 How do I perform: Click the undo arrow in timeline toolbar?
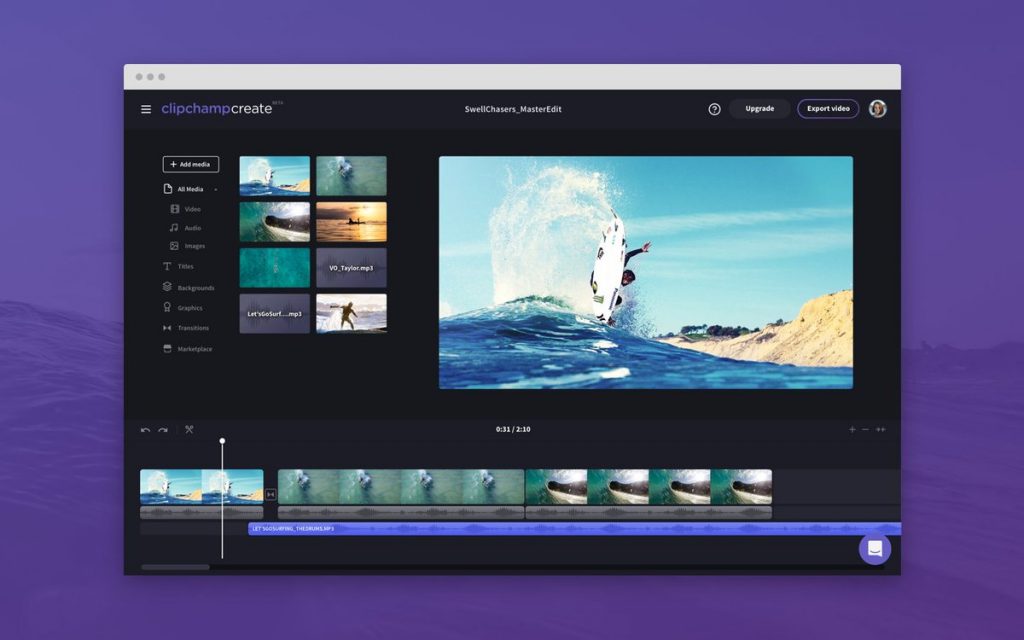click(145, 430)
